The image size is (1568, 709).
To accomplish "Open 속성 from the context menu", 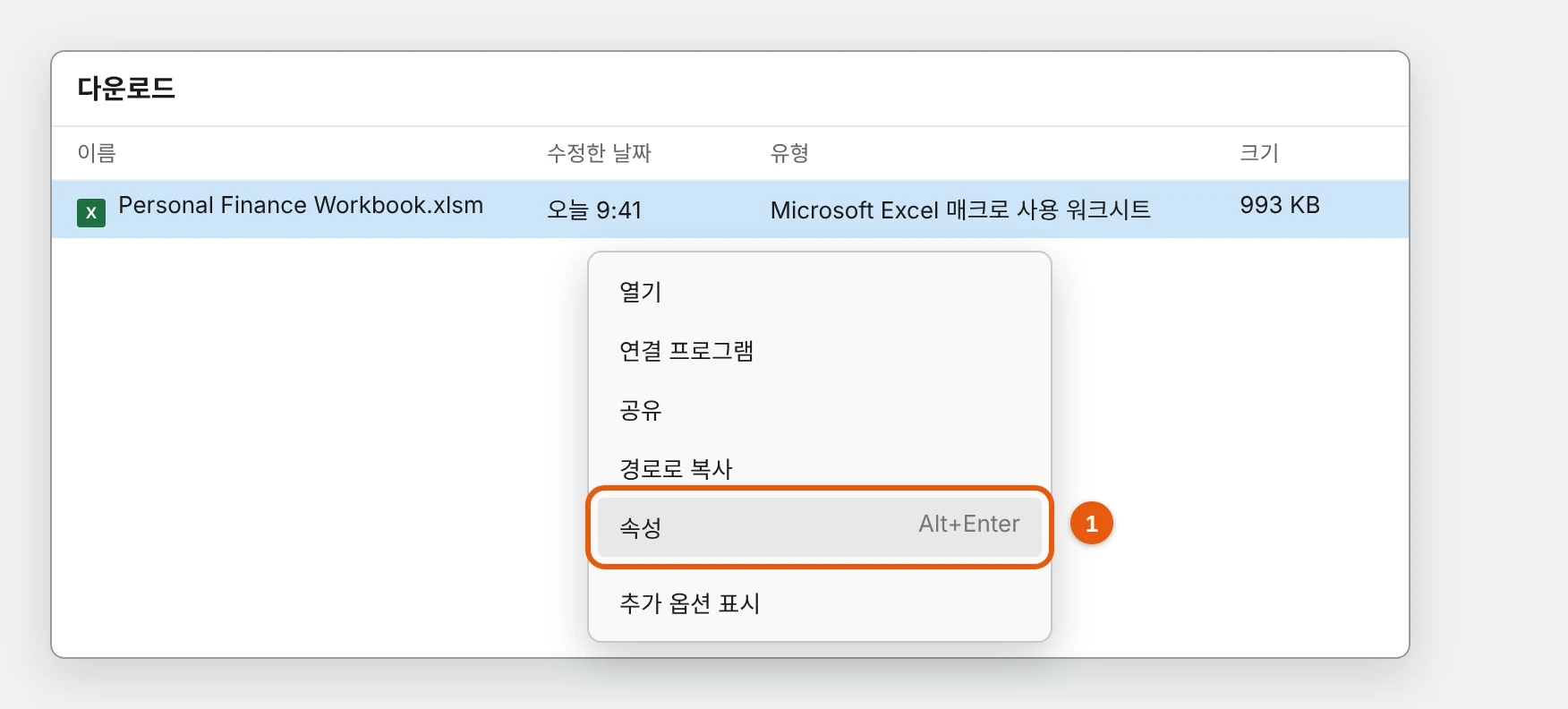I will coord(819,527).
